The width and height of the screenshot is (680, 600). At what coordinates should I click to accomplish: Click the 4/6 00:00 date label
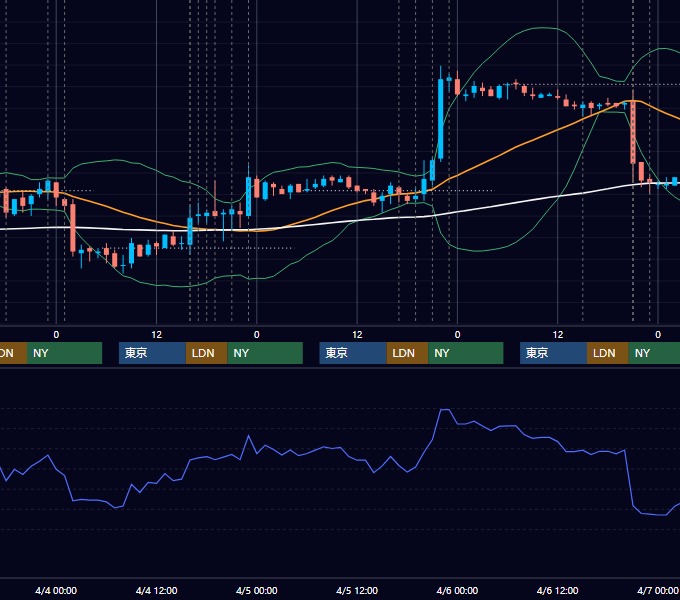coord(457,590)
